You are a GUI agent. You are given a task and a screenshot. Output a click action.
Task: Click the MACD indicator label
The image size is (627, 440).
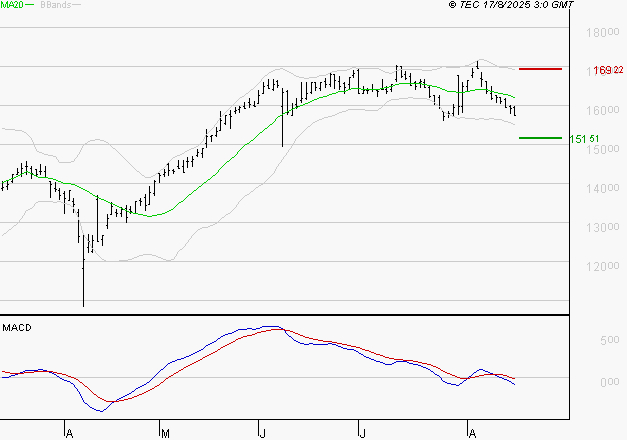point(17,328)
